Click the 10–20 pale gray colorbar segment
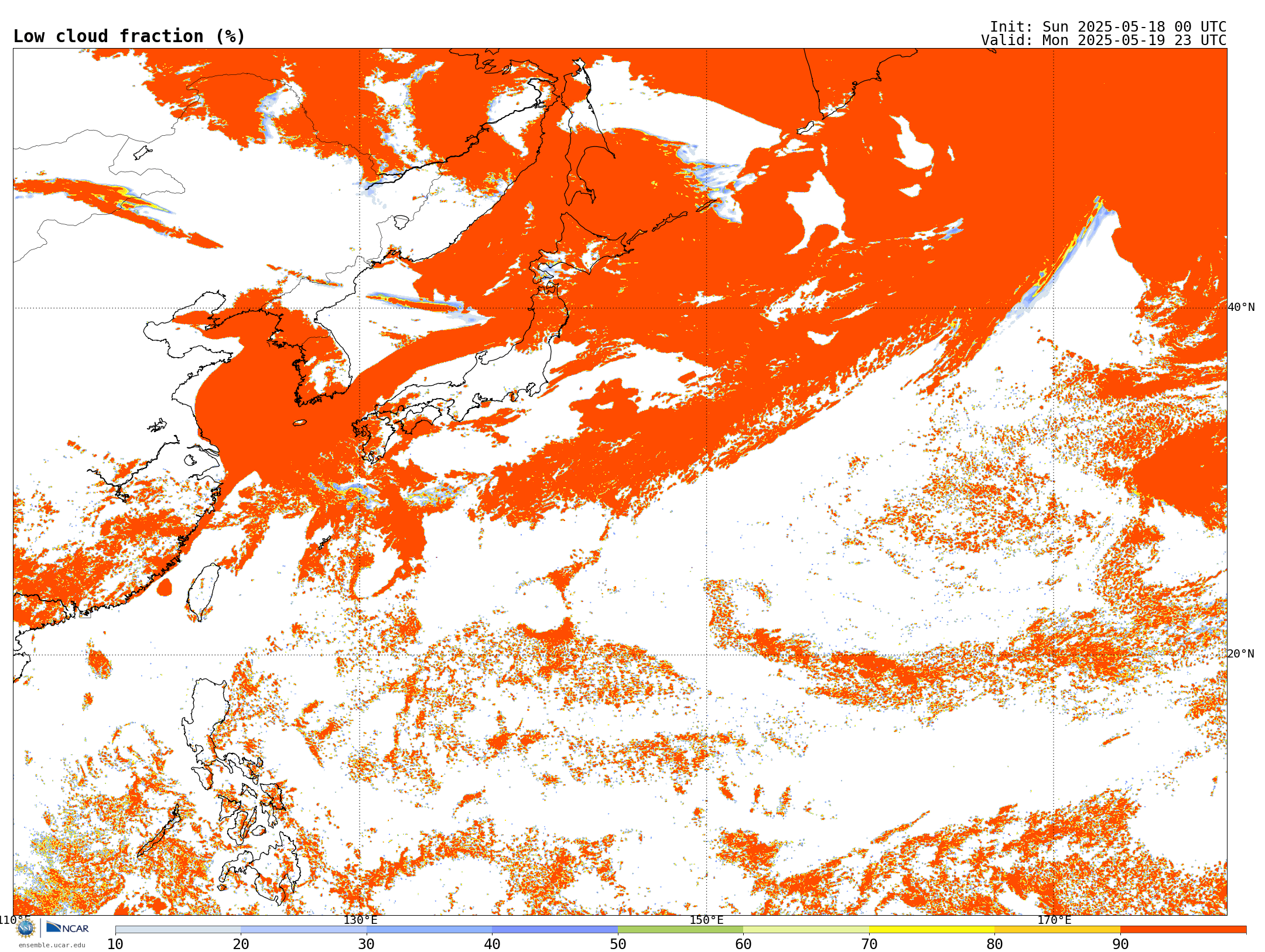Image resolution: width=1265 pixels, height=952 pixels. coord(178,930)
